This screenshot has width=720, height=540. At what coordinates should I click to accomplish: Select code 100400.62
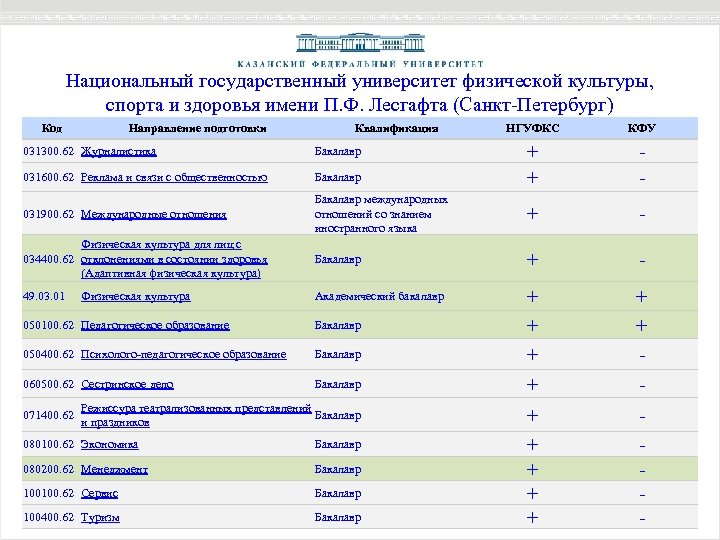(x=49, y=518)
